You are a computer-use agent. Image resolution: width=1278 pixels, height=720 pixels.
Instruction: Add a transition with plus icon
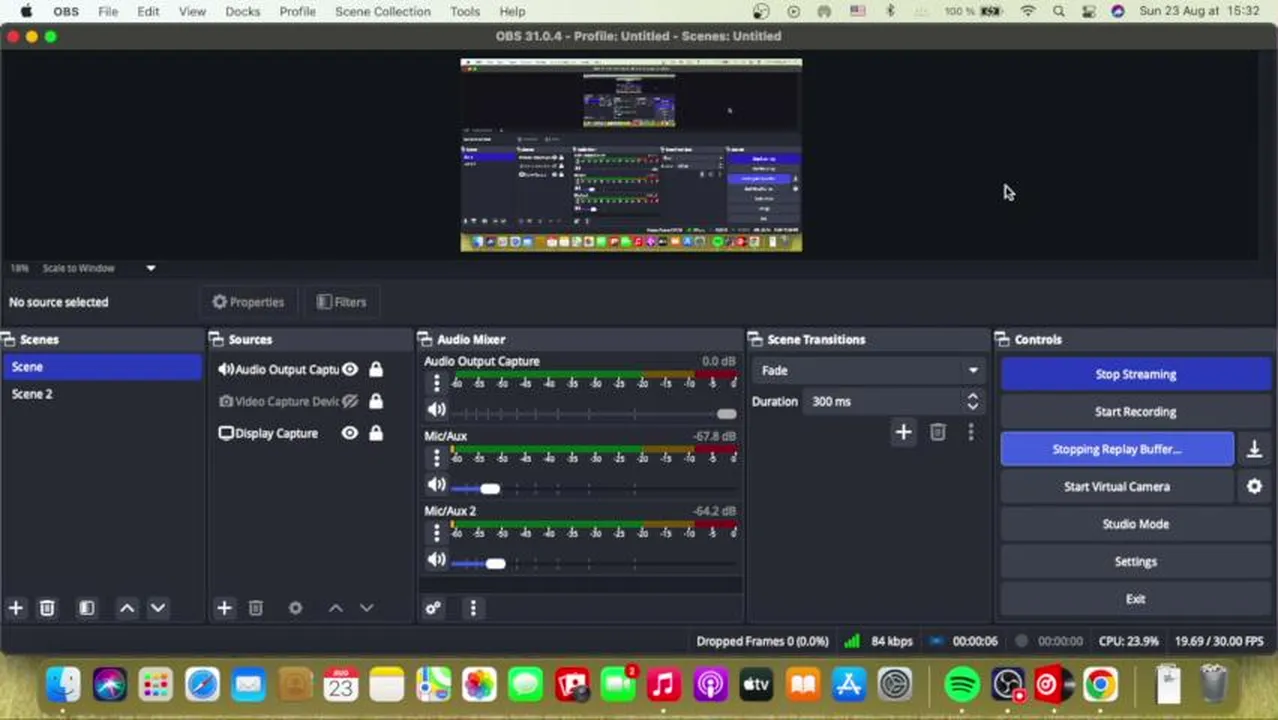pyautogui.click(x=903, y=432)
